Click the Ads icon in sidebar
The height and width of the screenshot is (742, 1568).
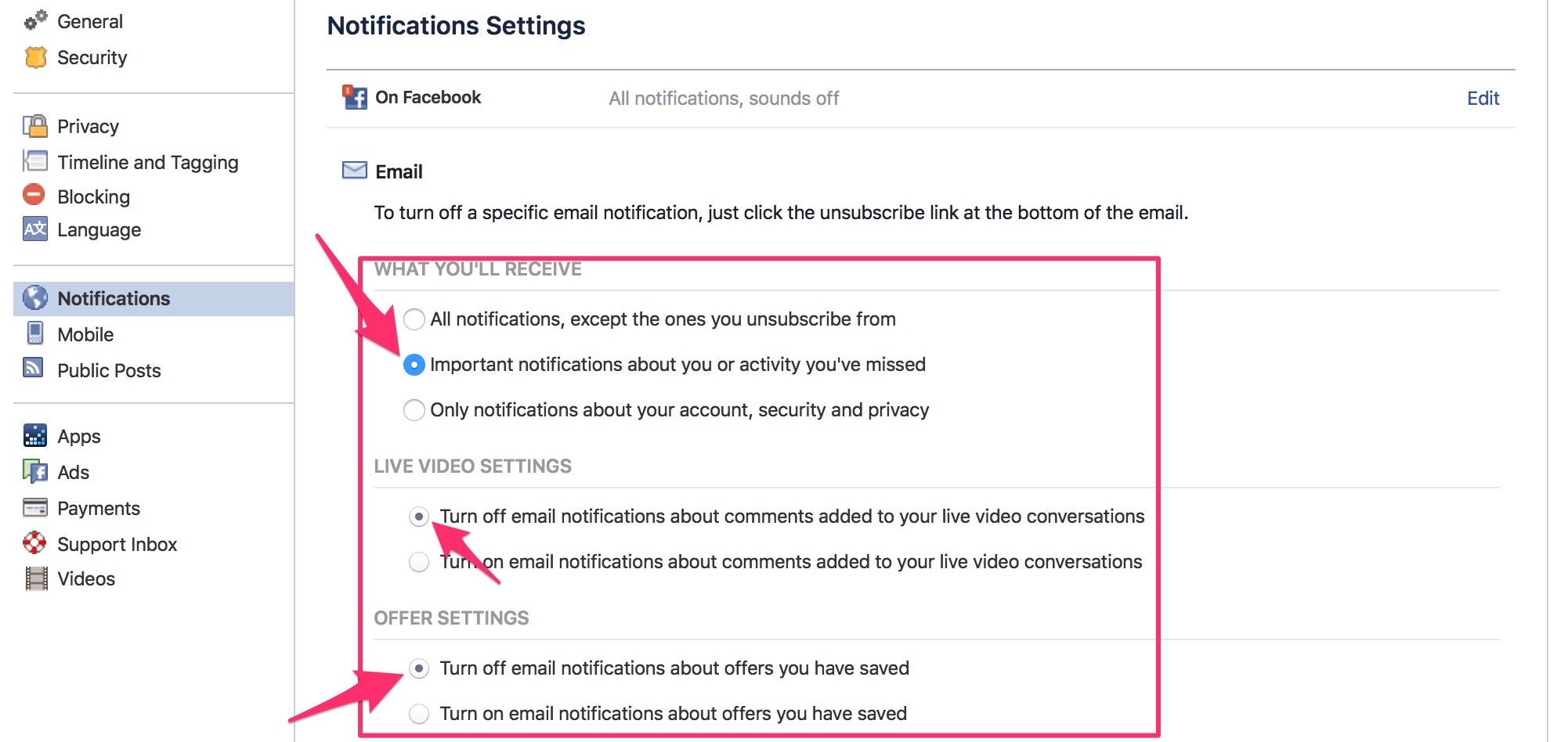tap(35, 470)
